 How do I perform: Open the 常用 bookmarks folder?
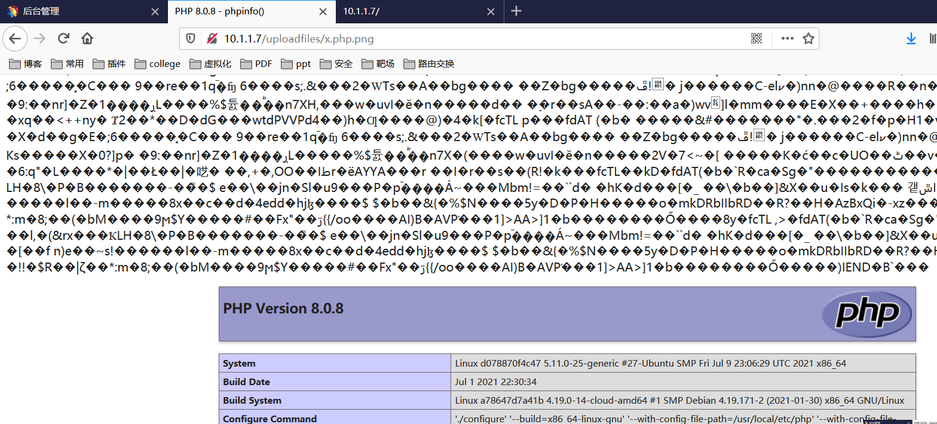point(67,64)
